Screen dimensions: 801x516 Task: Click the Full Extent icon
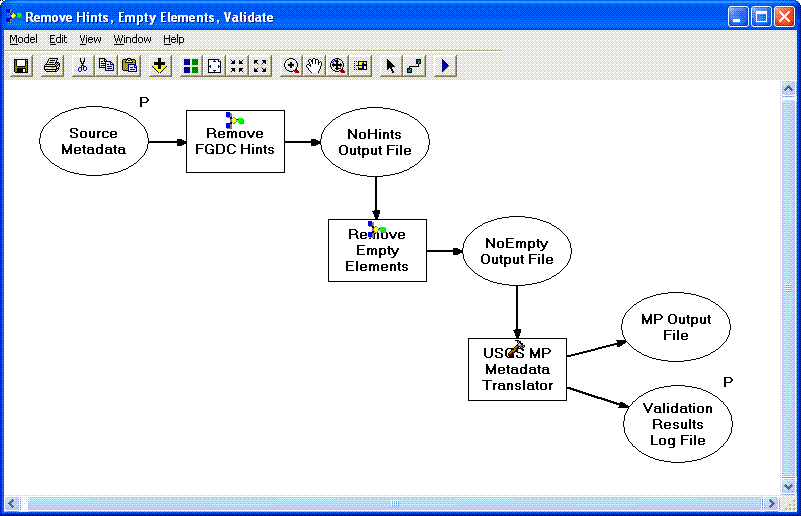[214, 66]
